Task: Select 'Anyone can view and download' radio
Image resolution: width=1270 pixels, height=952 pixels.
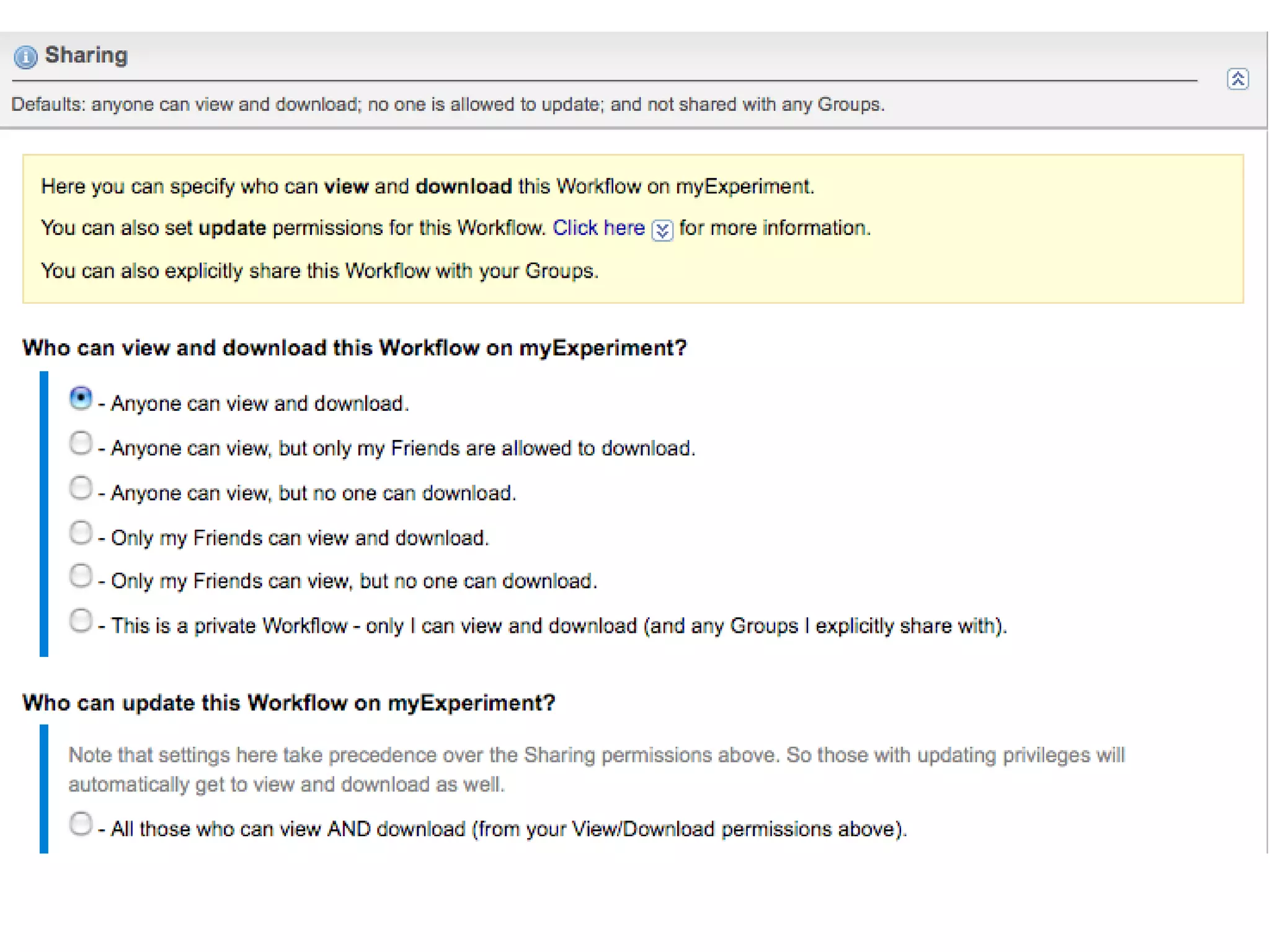Action: tap(81, 398)
